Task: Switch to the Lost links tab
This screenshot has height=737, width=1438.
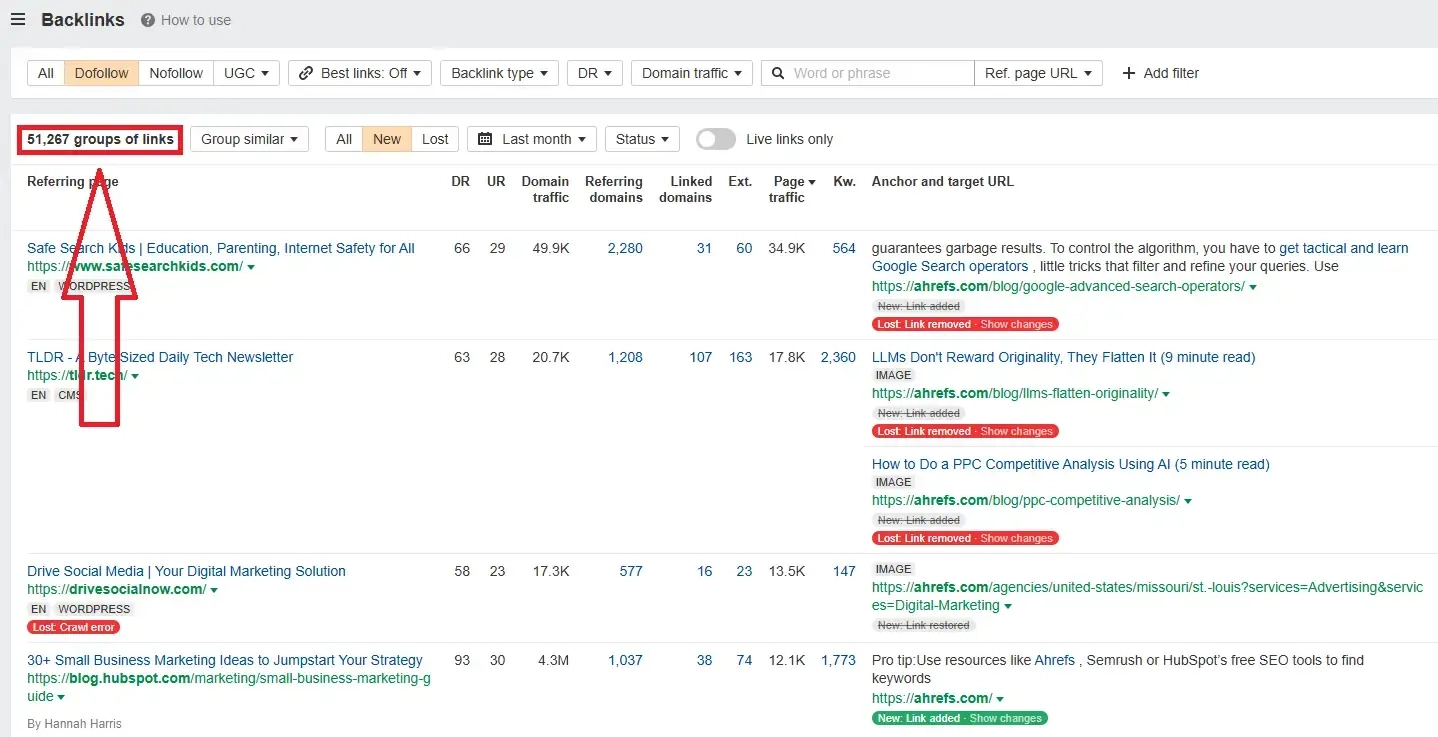Action: pyautogui.click(x=435, y=139)
